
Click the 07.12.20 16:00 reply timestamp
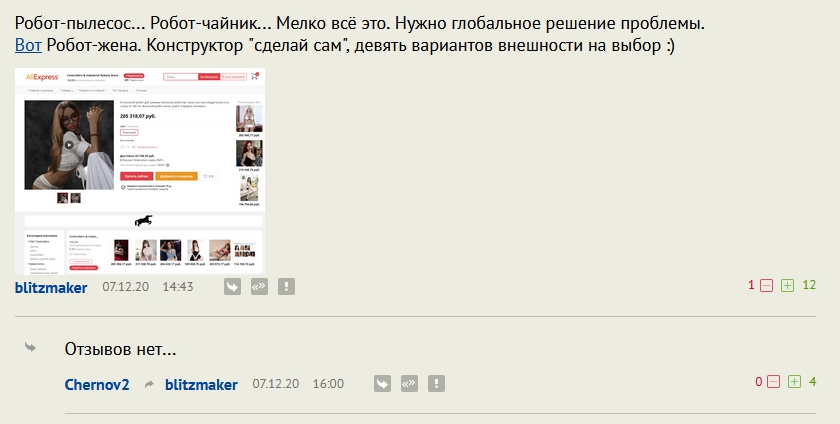(x=298, y=384)
